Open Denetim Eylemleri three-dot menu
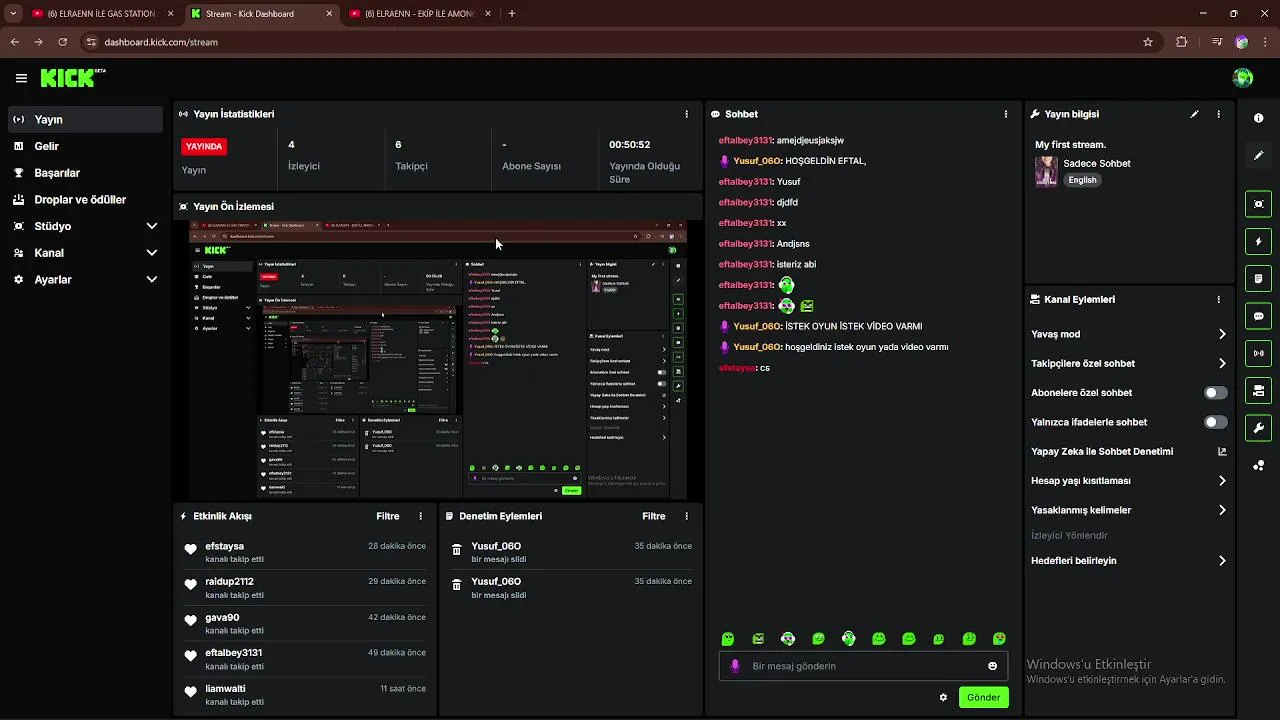The height and width of the screenshot is (720, 1280). click(686, 516)
